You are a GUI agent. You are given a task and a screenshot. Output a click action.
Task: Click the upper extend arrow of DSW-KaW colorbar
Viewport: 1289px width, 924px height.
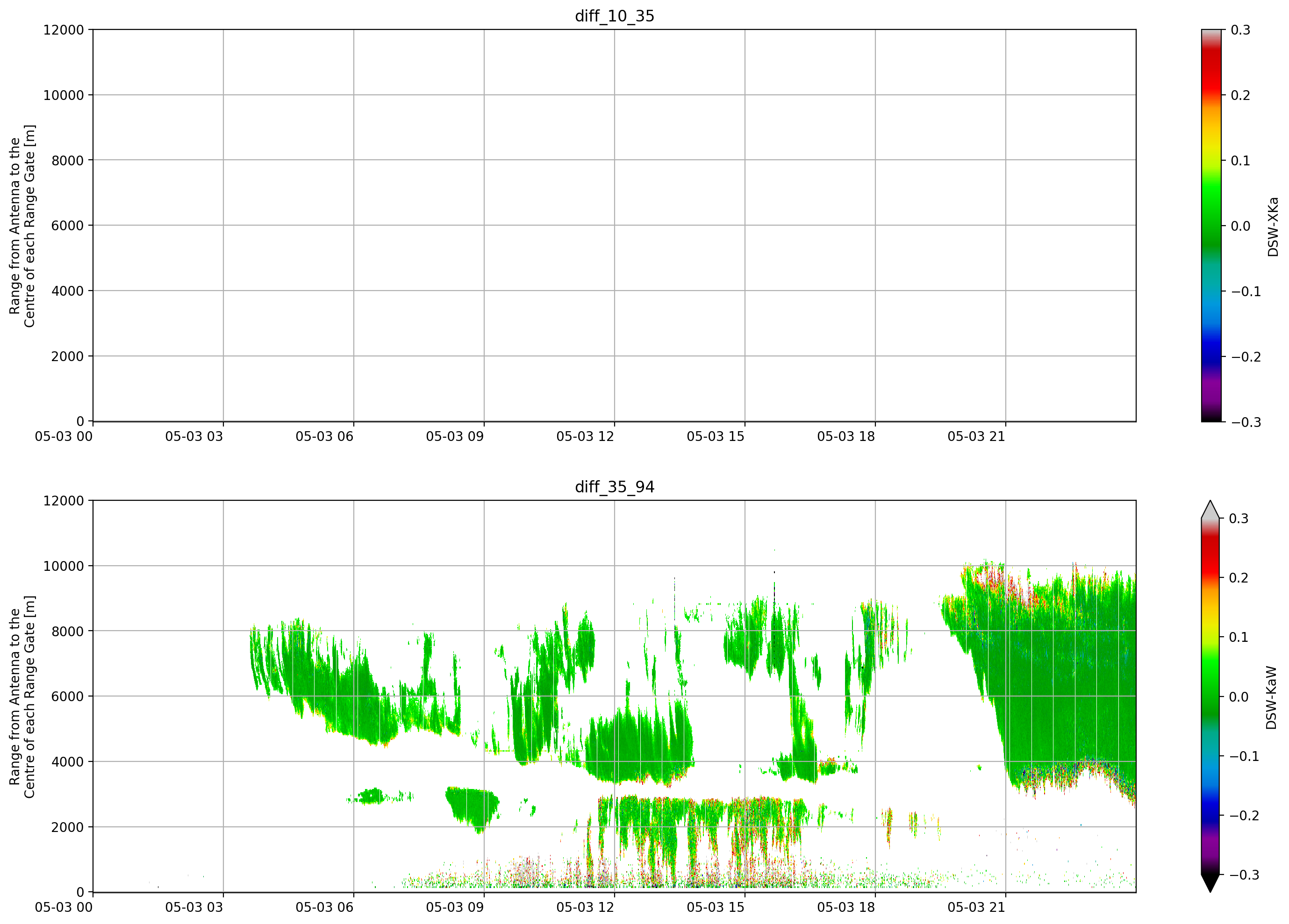pyautogui.click(x=1210, y=510)
